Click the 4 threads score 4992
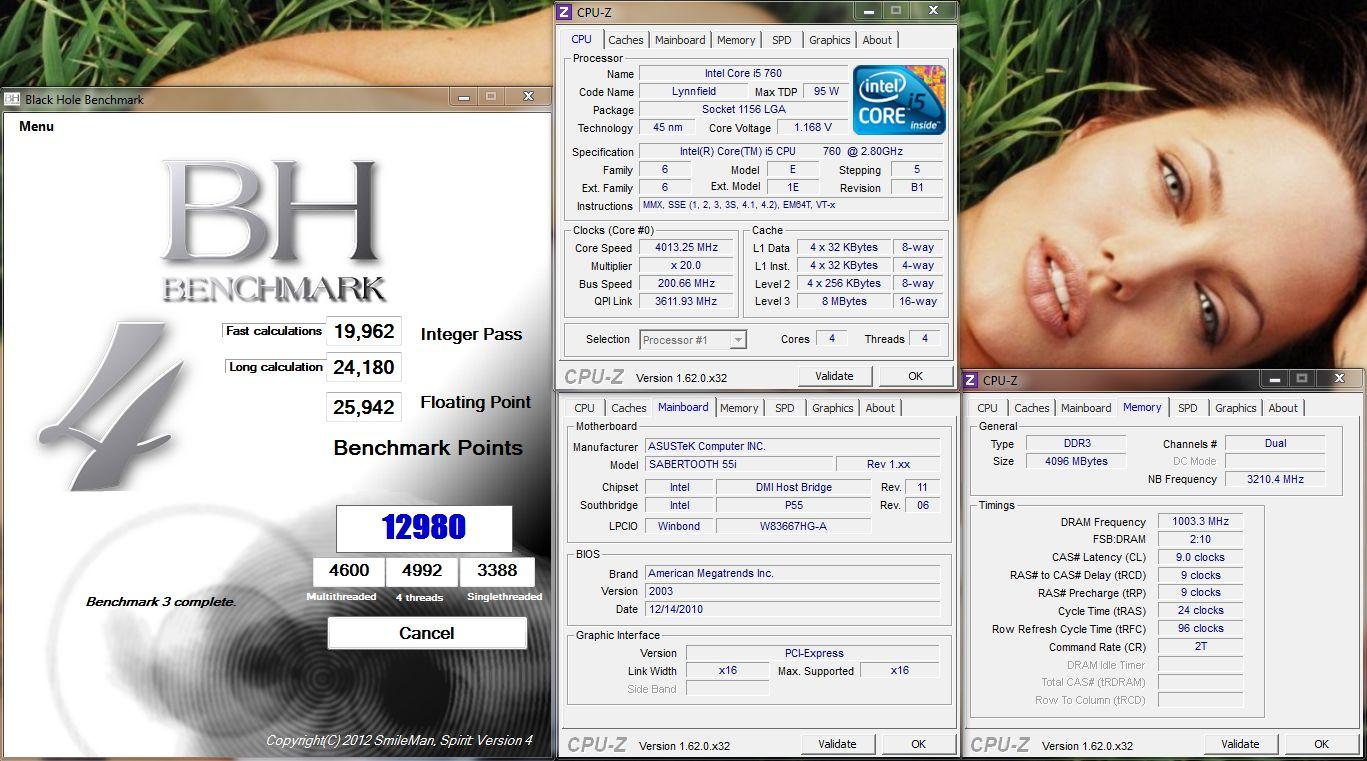Viewport: 1367px width, 761px height. tap(422, 571)
